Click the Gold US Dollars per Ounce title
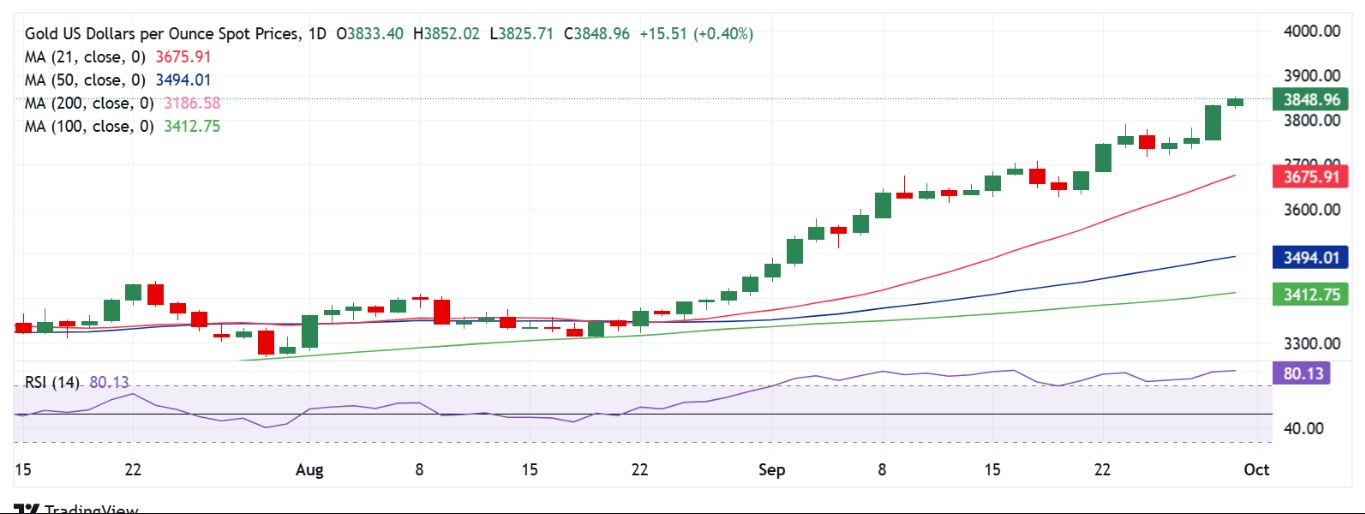The image size is (1365, 514). (161, 34)
